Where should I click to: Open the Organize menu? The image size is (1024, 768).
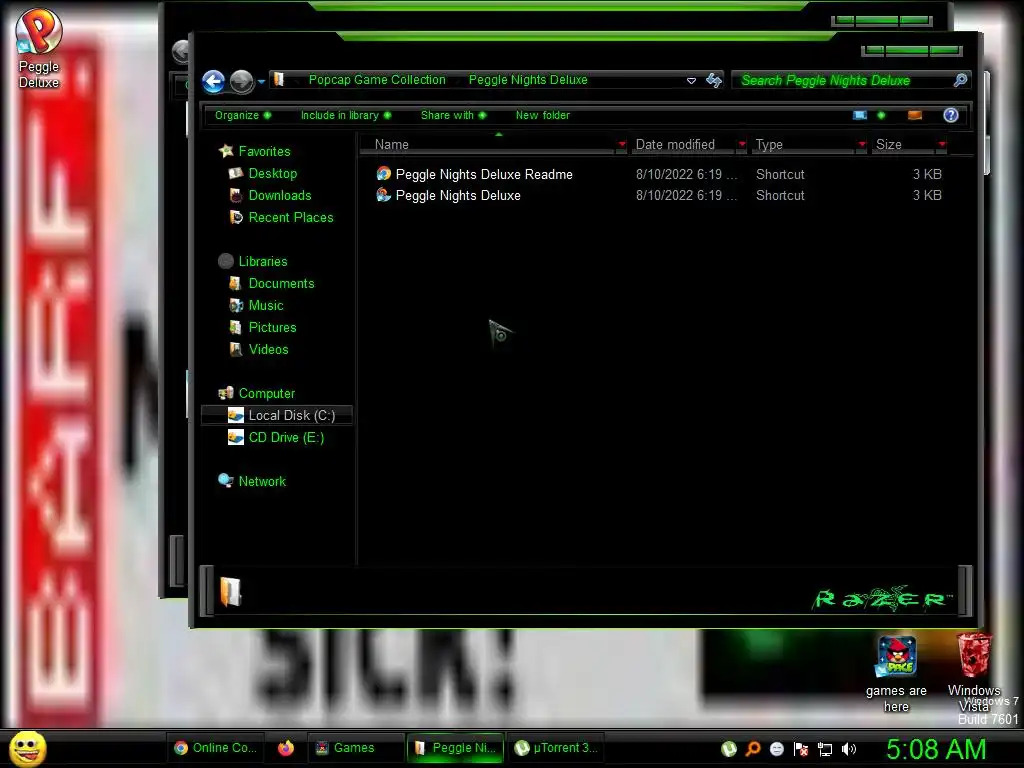242,115
